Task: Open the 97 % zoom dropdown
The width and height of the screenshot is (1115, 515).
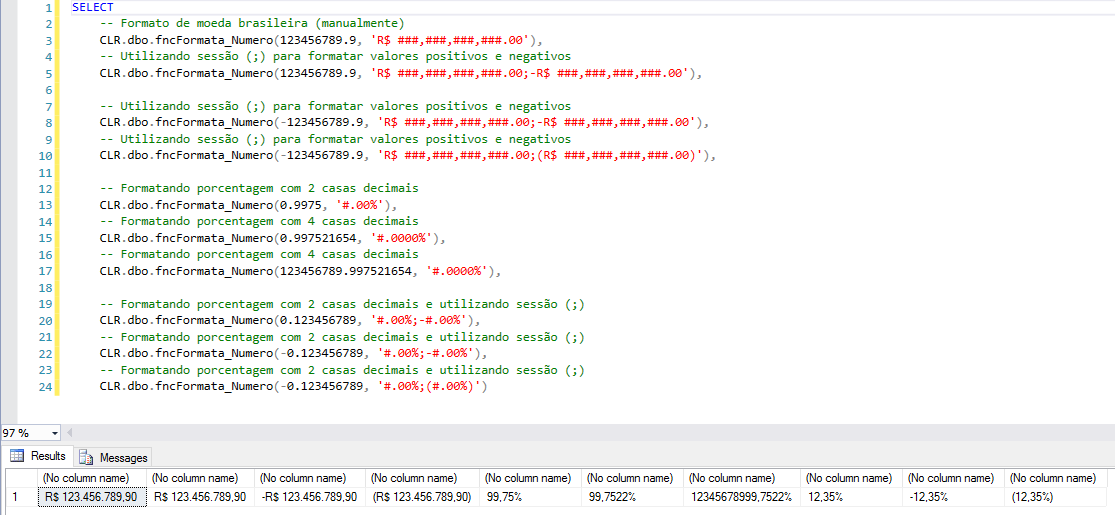Action: click(x=54, y=433)
